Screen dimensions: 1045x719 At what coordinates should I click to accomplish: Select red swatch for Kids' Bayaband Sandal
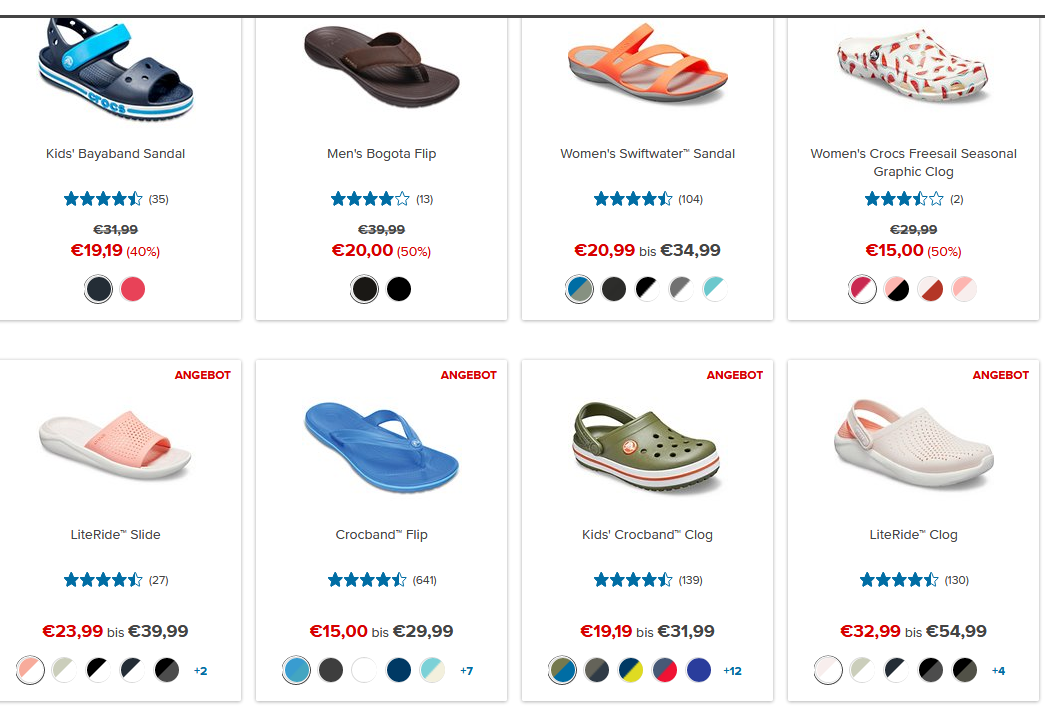[x=133, y=289]
